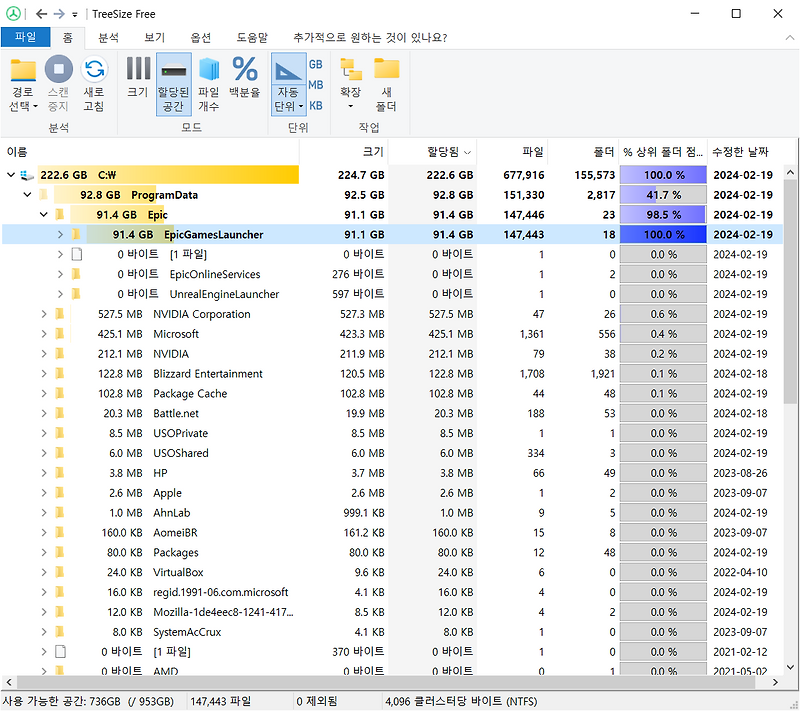
Task: Sort by the 할당됨 column header
Action: 433,152
